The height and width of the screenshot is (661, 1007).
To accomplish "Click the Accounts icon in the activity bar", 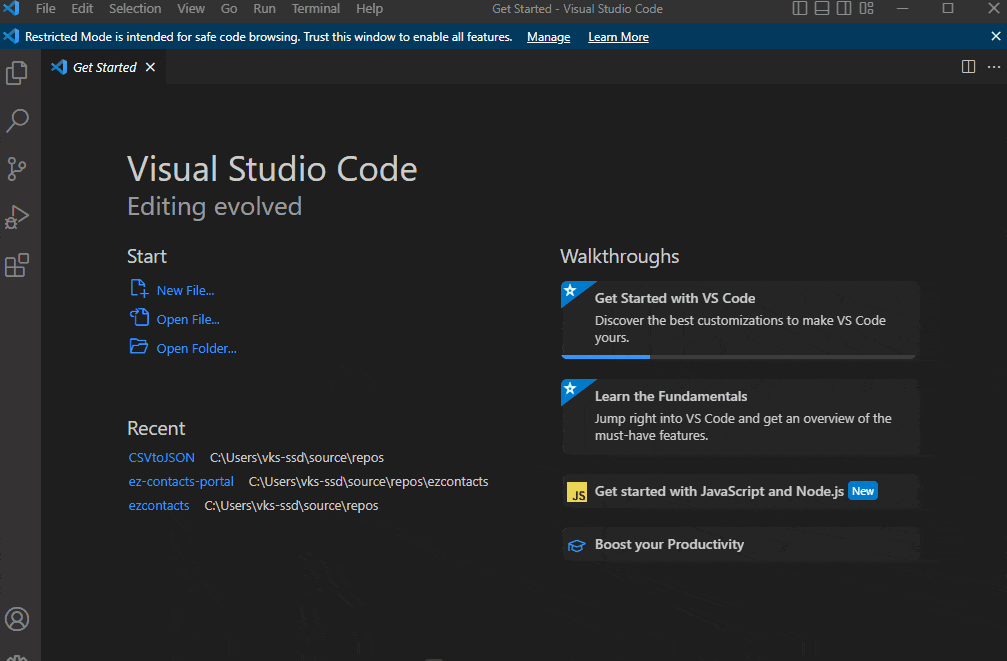I will [x=17, y=619].
